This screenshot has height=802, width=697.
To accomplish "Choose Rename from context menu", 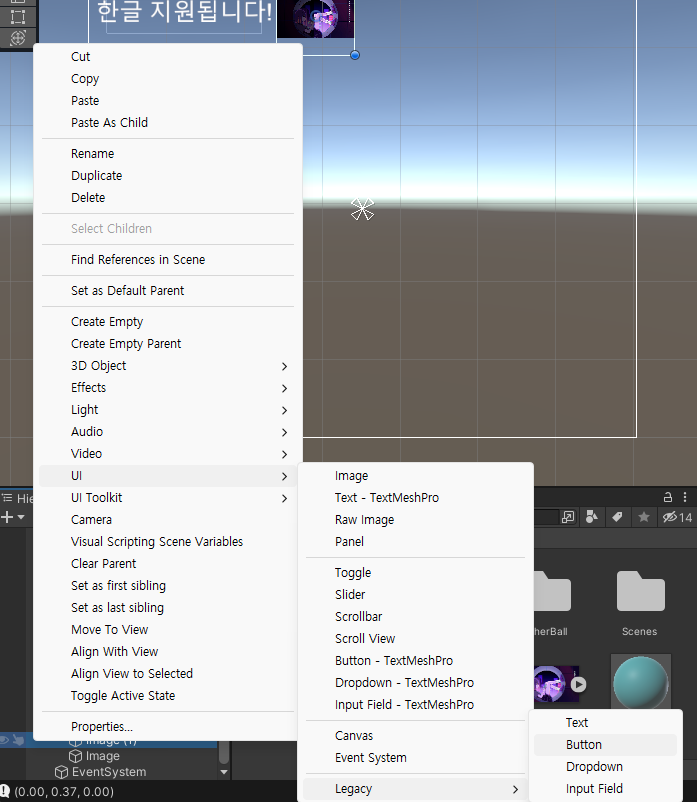I will click(168, 154).
